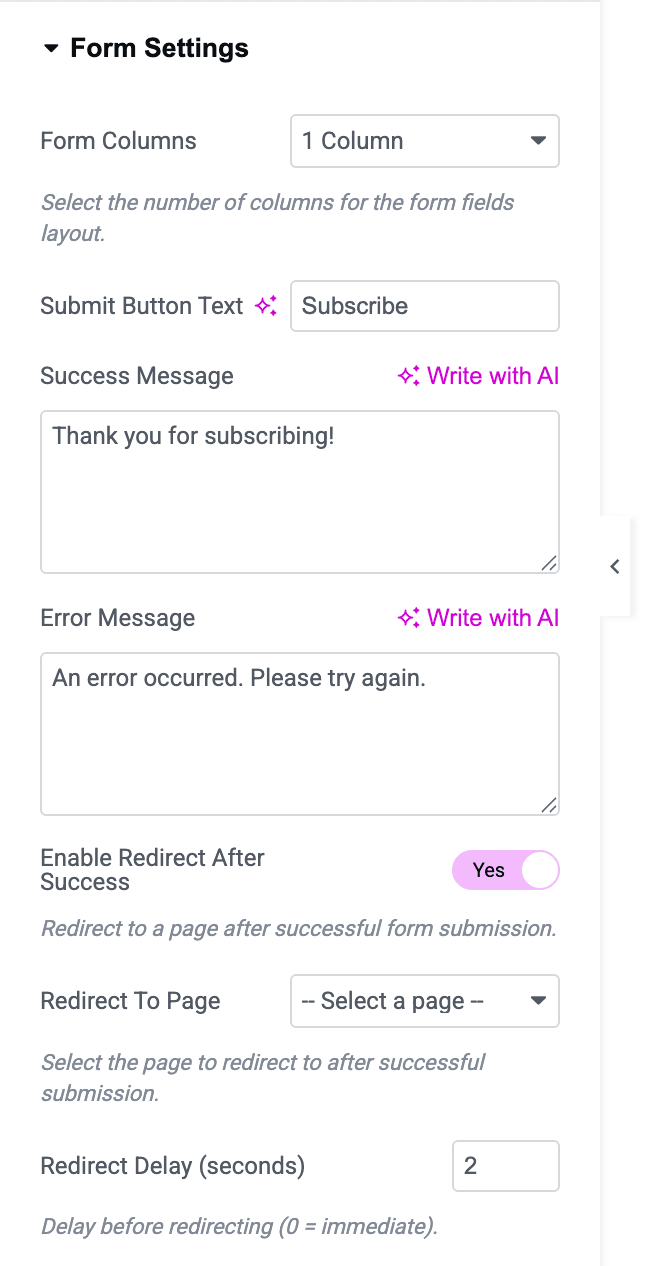Screen dimensions: 656x1266
Task: Click the Form Settings heading label
Action: pyautogui.click(x=158, y=47)
